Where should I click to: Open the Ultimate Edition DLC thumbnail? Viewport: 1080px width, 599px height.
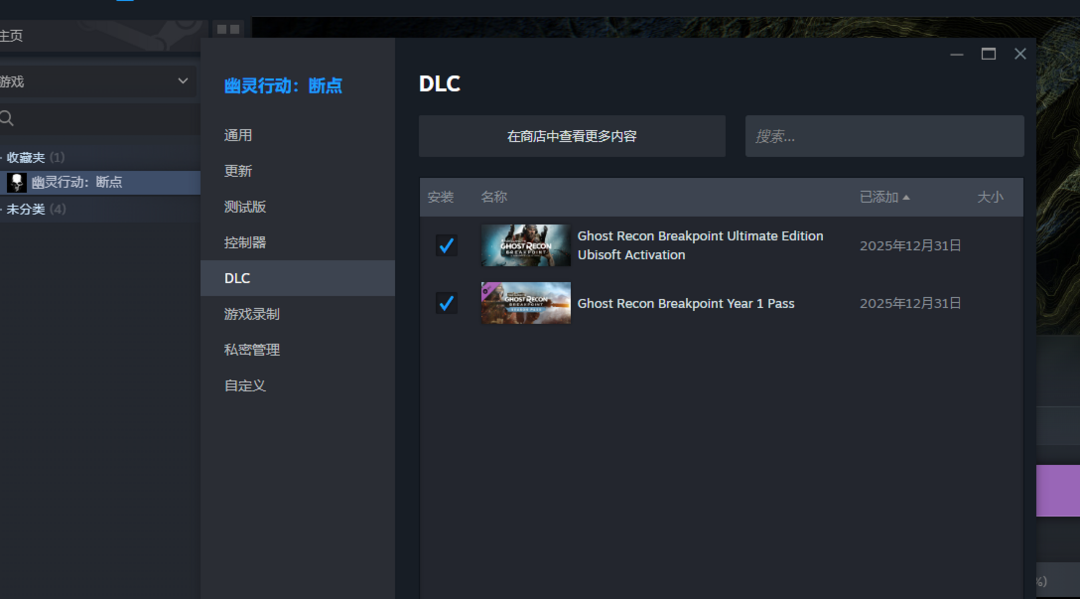click(x=526, y=246)
